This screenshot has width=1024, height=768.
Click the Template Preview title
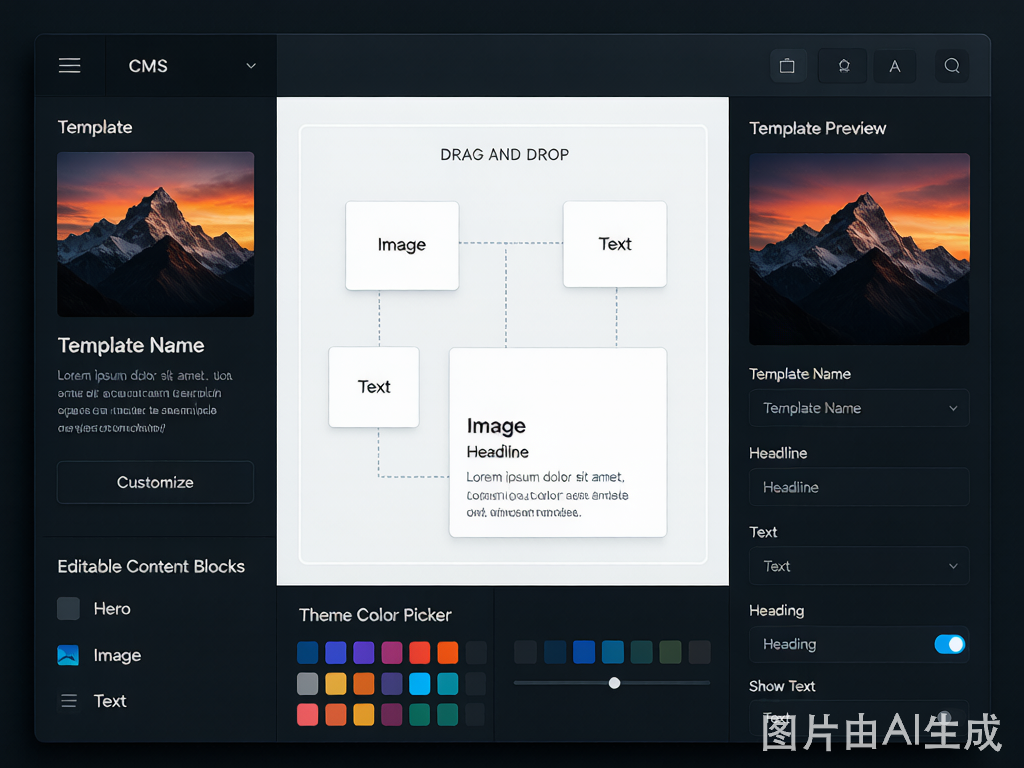pyautogui.click(x=818, y=129)
